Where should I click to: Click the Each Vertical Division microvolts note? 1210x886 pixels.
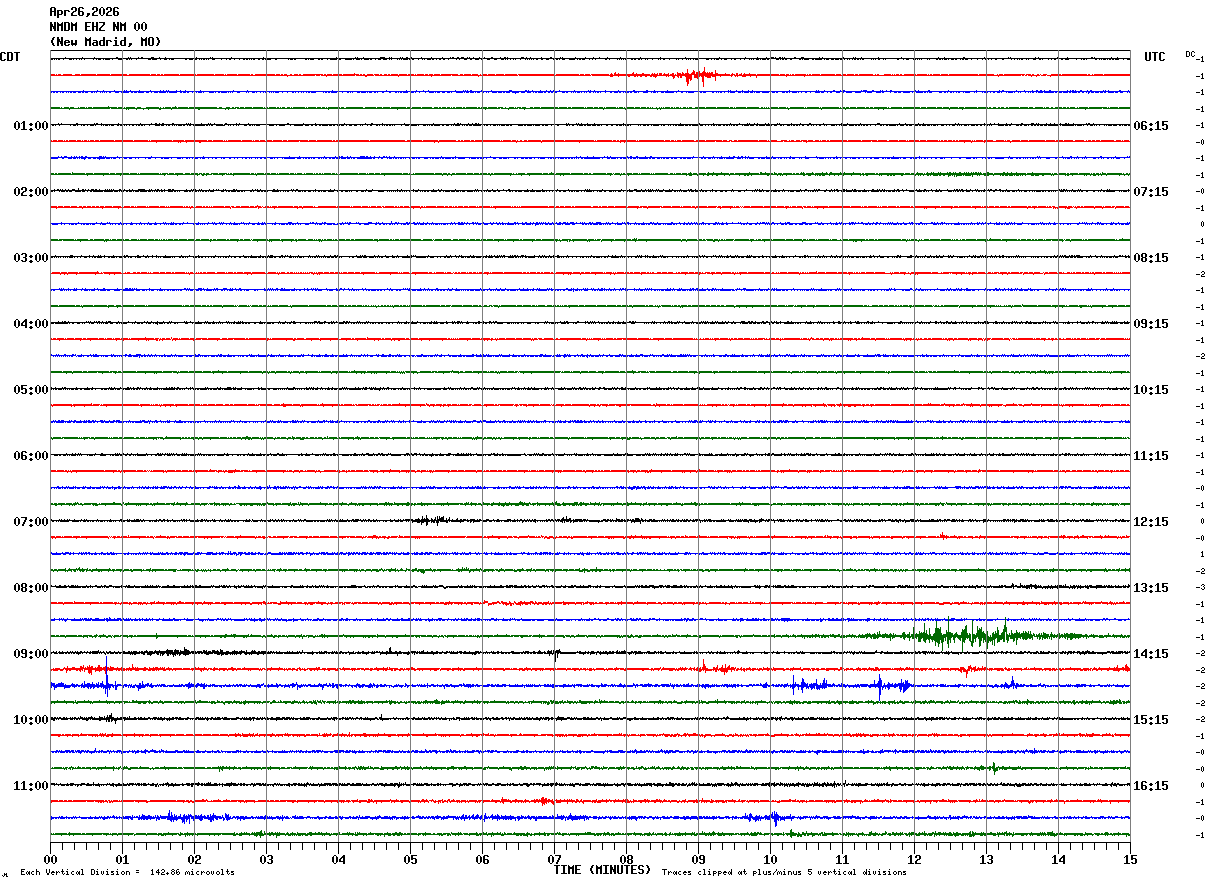point(127,873)
